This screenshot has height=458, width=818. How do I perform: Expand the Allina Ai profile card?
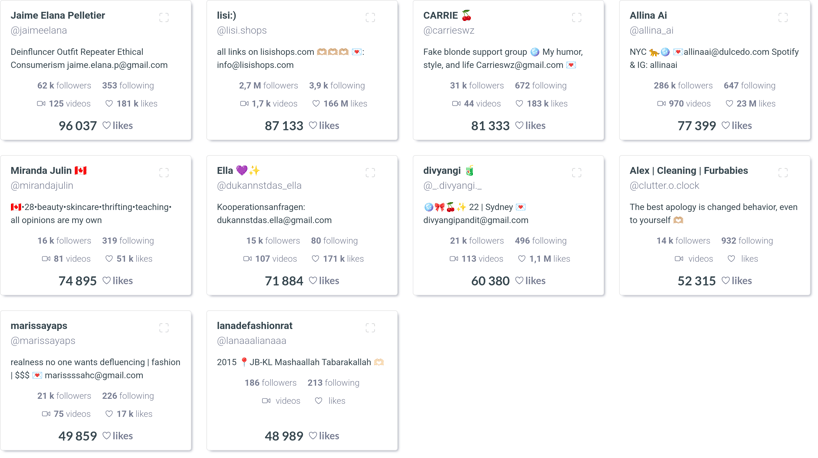pos(783,18)
